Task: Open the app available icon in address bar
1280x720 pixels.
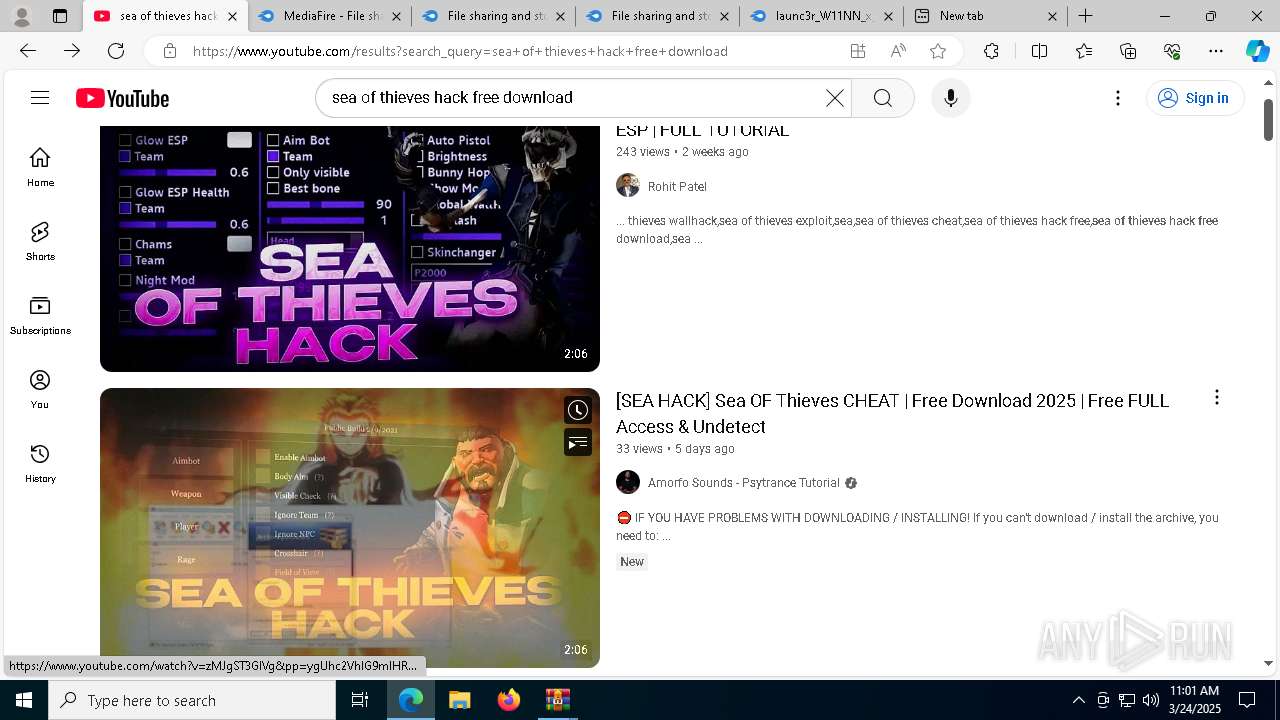Action: pos(858,51)
